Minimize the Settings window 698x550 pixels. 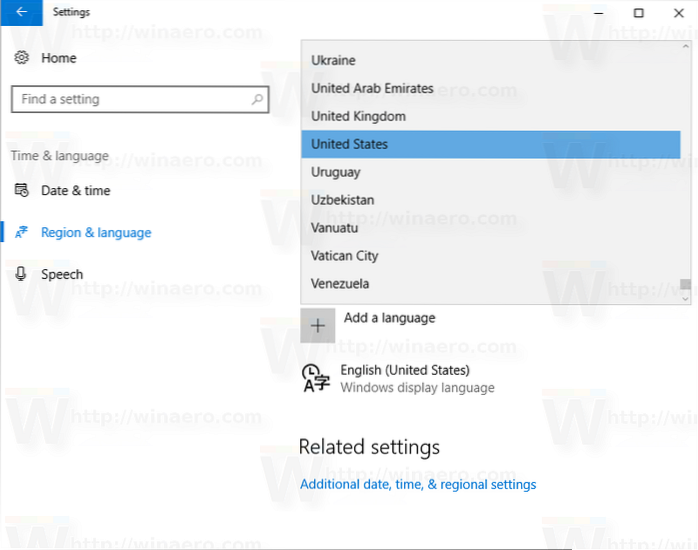(x=599, y=12)
